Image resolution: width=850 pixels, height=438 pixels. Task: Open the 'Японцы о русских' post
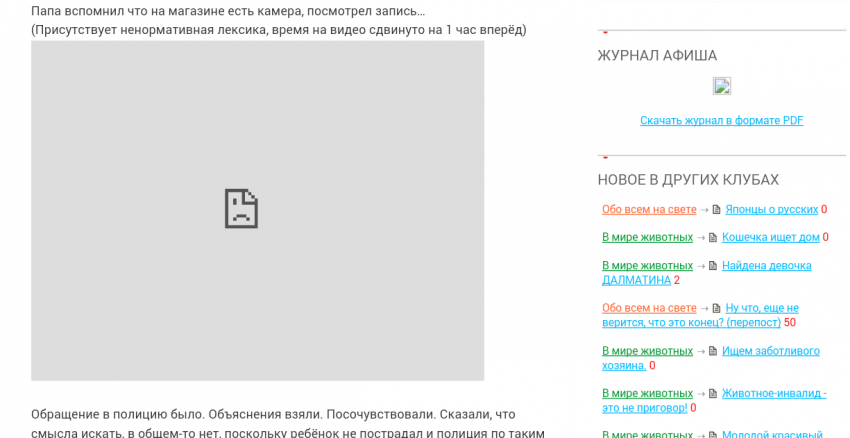tap(771, 210)
